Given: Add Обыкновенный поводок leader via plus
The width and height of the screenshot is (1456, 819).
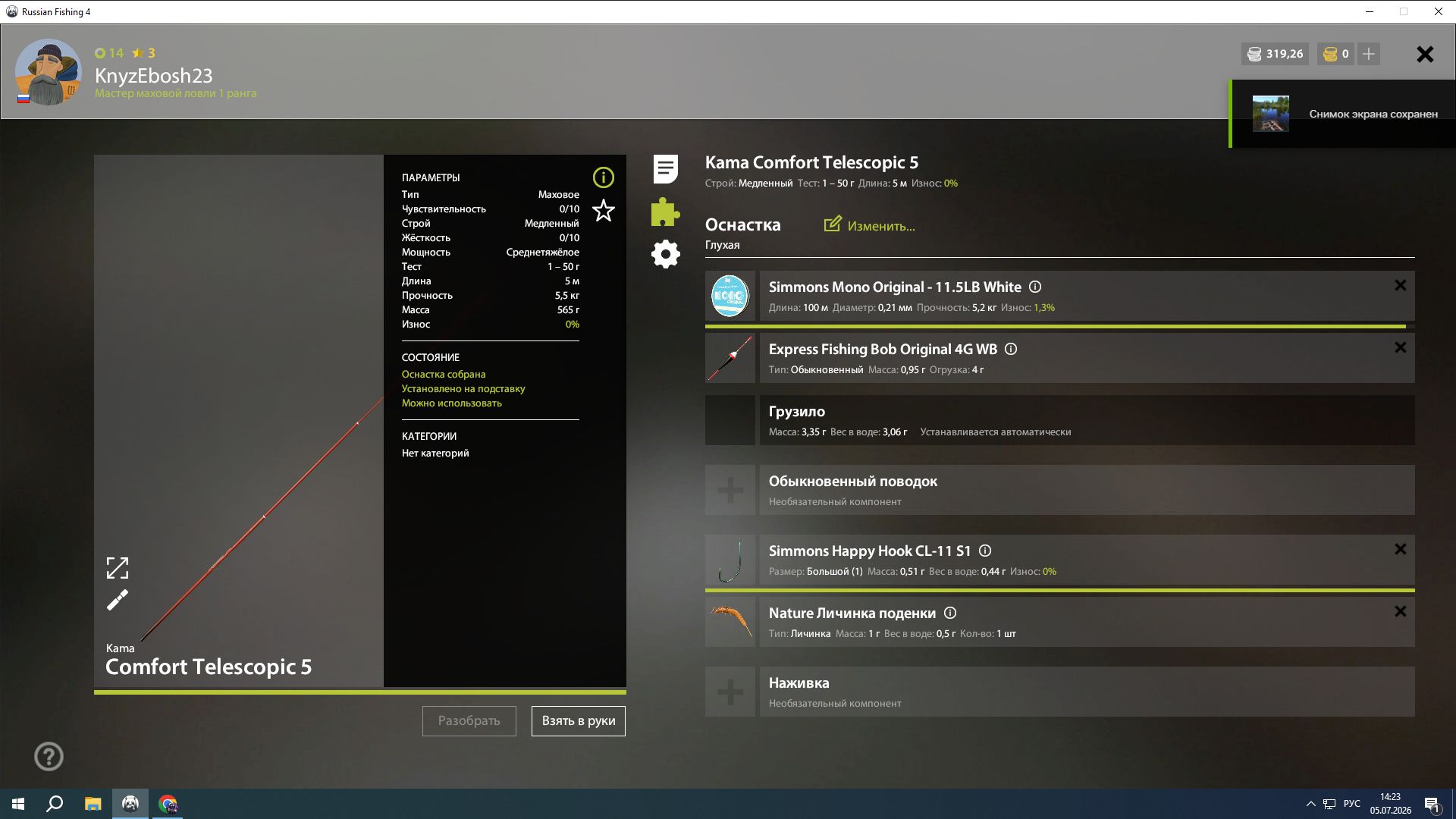Looking at the screenshot, I should pos(730,490).
